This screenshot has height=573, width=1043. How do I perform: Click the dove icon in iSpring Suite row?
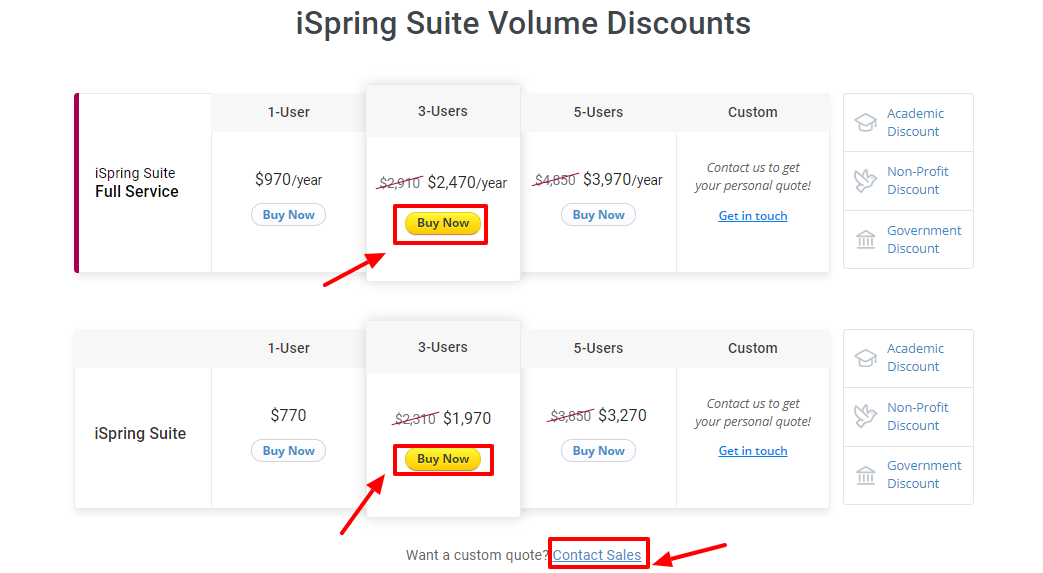point(864,416)
